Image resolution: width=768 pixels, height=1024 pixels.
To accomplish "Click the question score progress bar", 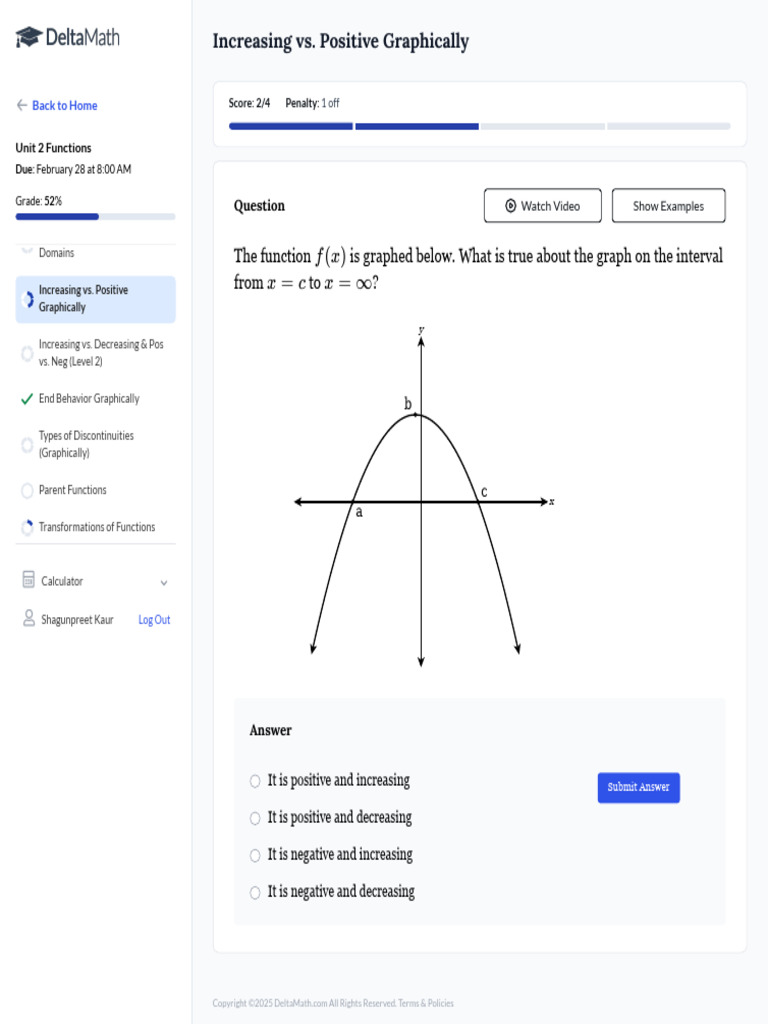I will [479, 126].
